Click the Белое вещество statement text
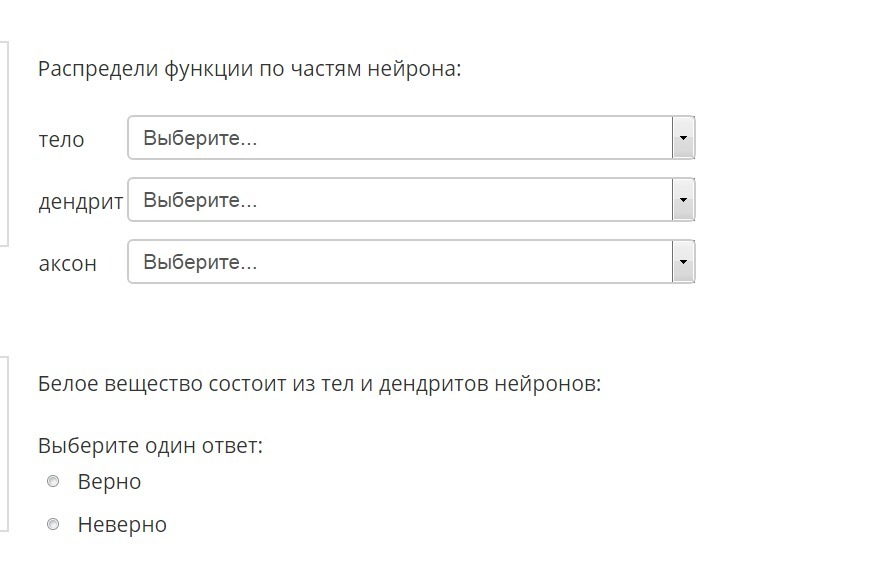The height and width of the screenshot is (569, 873). click(320, 384)
